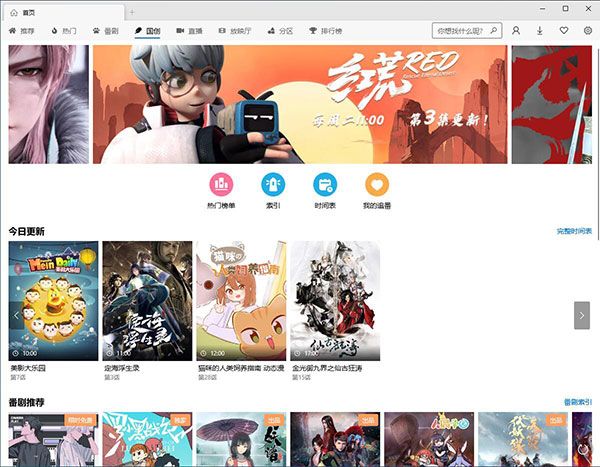
Task: Open the 完整时间表 link
Action: 574,231
